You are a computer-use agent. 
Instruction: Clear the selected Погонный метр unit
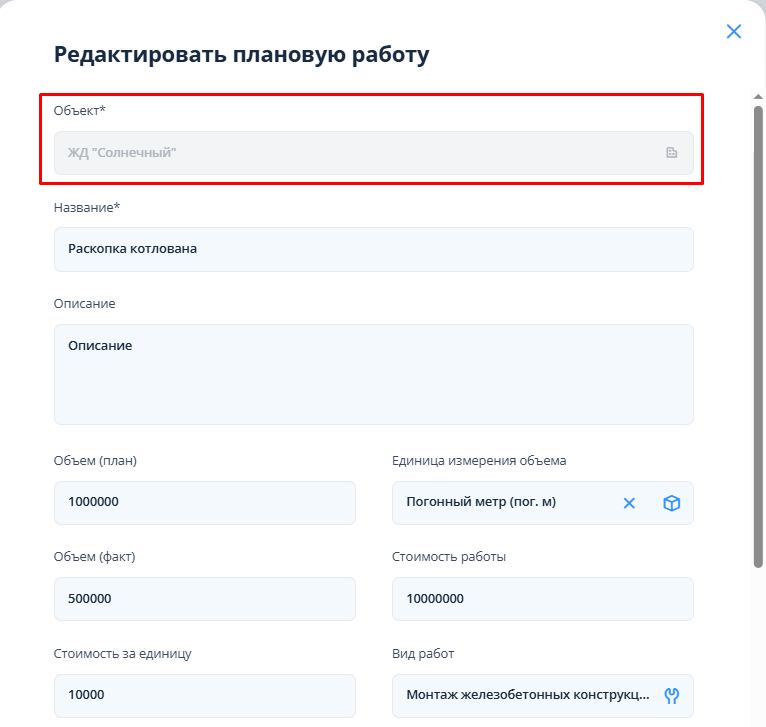pyautogui.click(x=630, y=503)
